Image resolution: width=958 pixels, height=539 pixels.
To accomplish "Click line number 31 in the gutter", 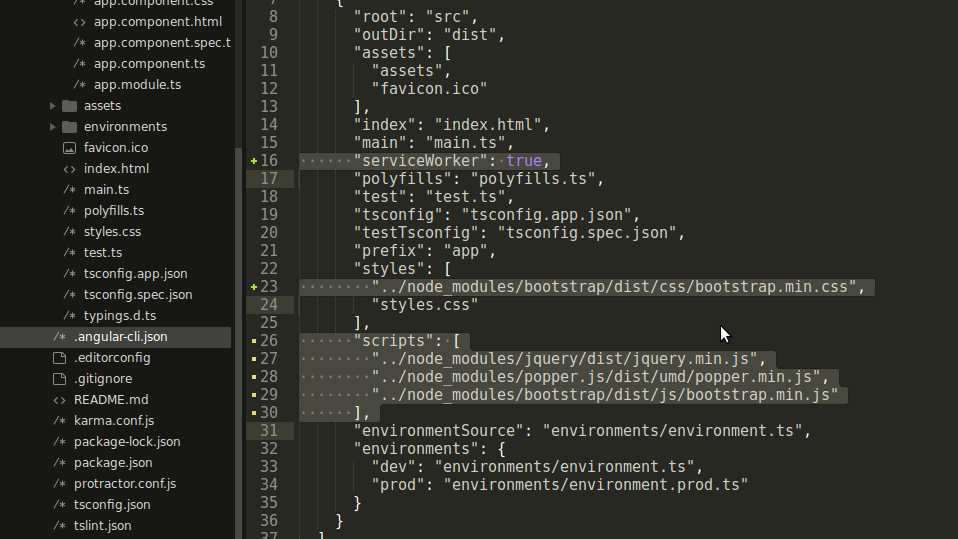I will point(268,431).
